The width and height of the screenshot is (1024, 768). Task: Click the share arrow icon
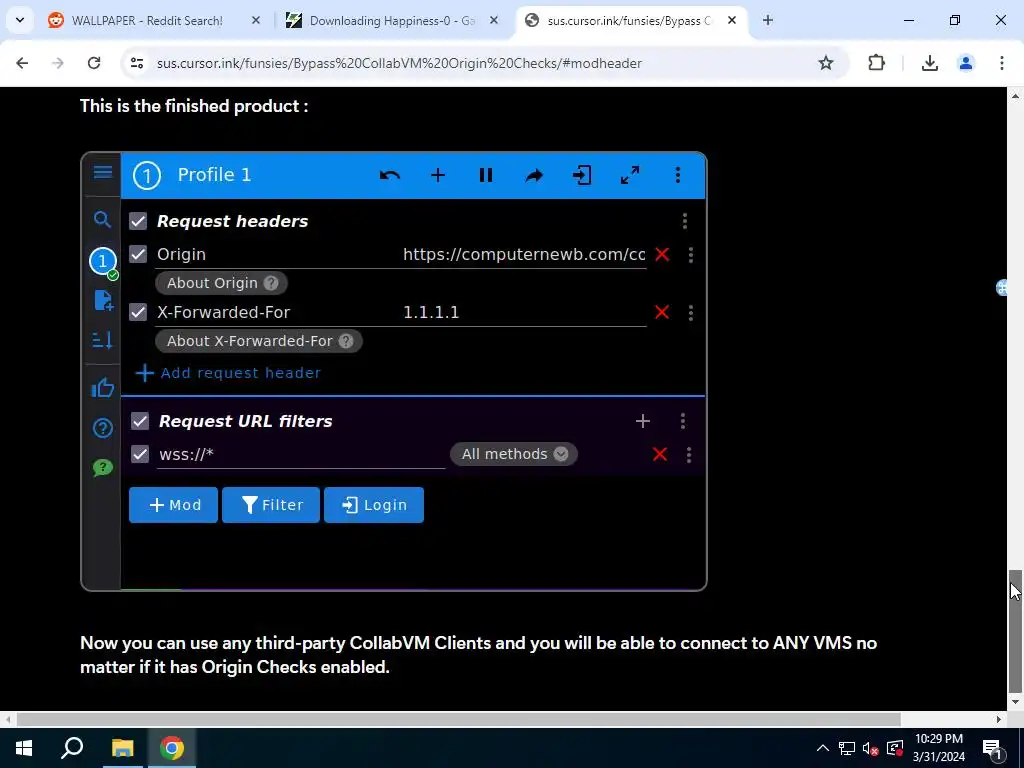tap(534, 175)
